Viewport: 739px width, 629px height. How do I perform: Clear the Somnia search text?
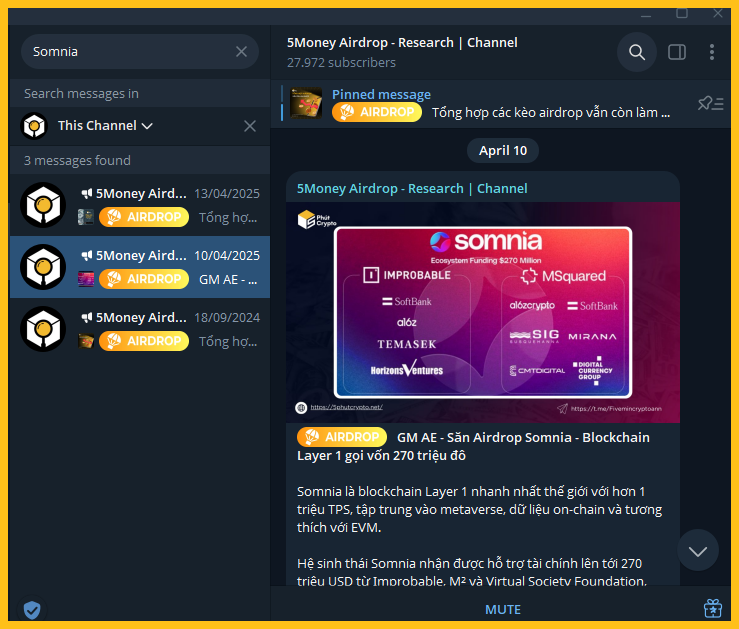coord(241,51)
